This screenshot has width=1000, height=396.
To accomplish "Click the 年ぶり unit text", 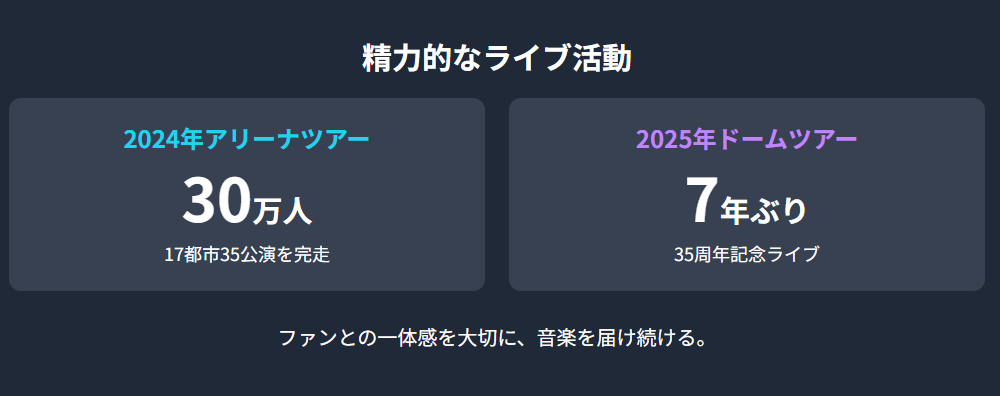I will tap(763, 212).
